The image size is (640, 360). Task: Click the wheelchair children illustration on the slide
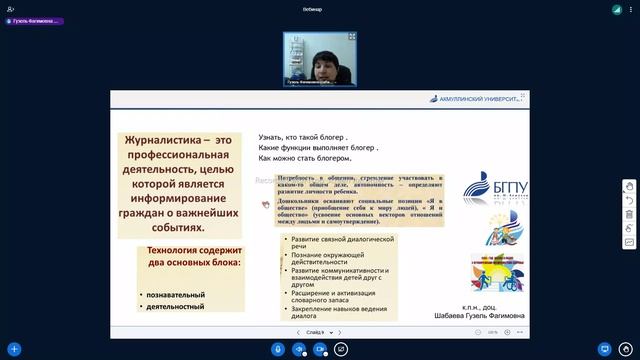click(497, 272)
